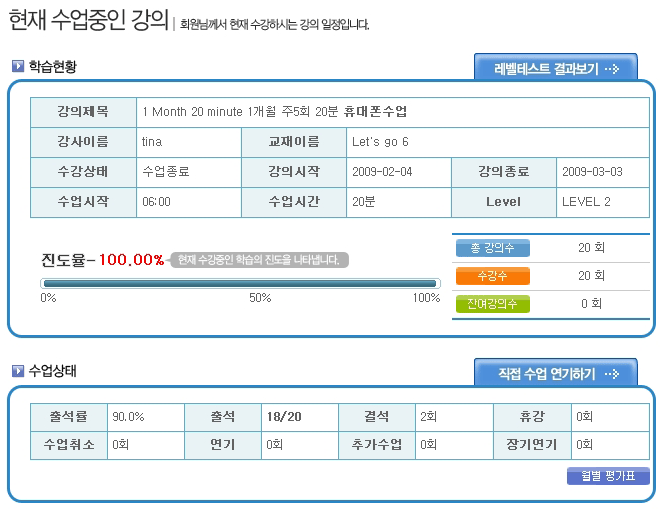Click the arrow icon beside 학습현황

coord(18,67)
